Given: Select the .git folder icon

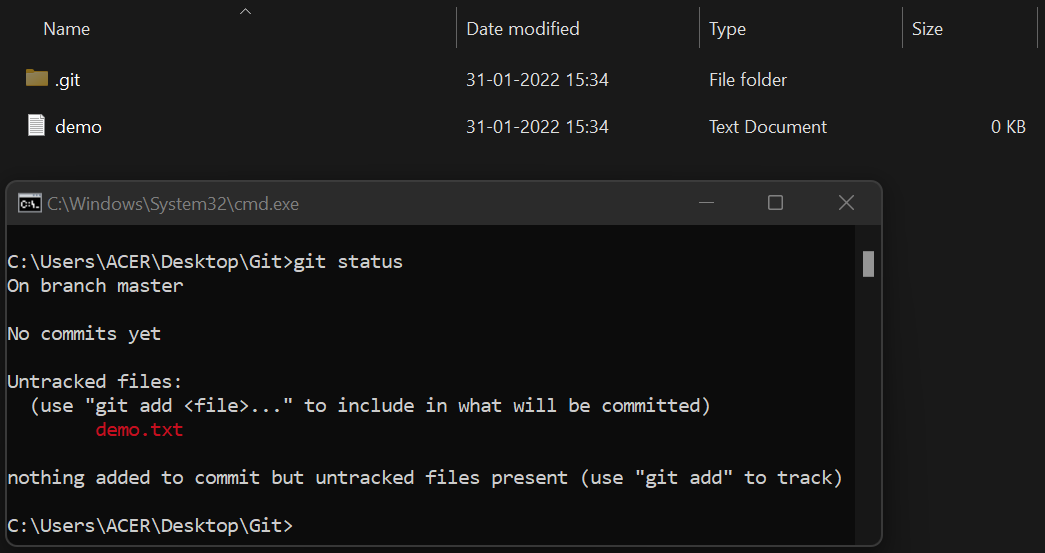Looking at the screenshot, I should coord(37,79).
